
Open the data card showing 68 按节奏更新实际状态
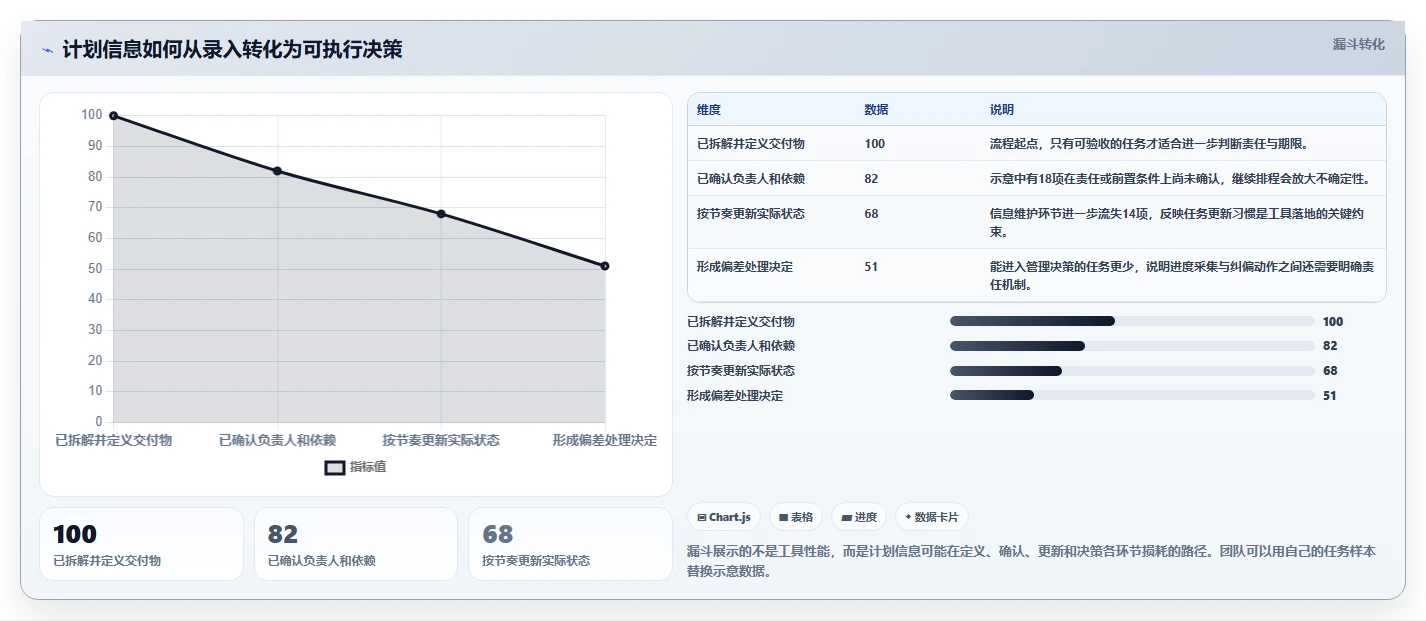[x=570, y=544]
